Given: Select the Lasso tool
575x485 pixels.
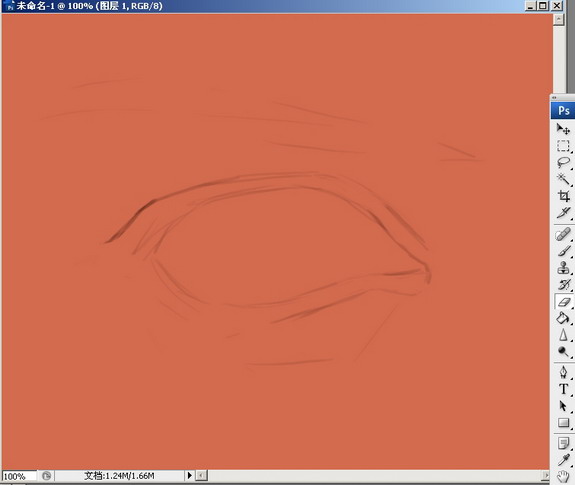Looking at the screenshot, I should [x=563, y=162].
